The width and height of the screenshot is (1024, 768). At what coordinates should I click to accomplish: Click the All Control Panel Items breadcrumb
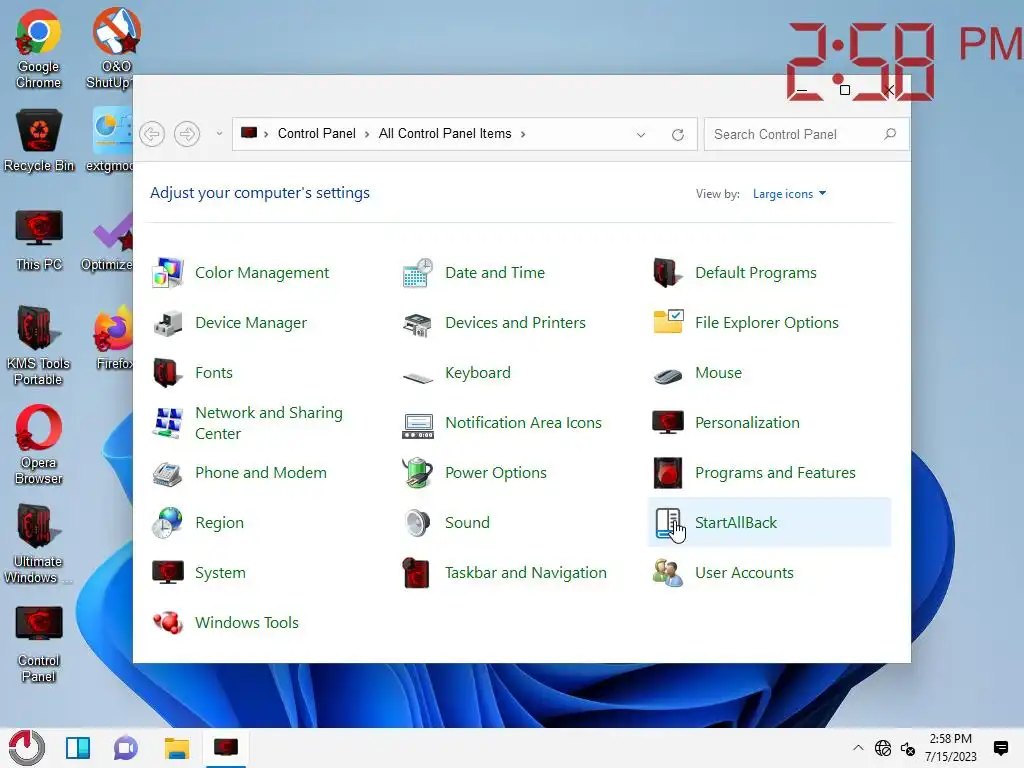coord(445,134)
